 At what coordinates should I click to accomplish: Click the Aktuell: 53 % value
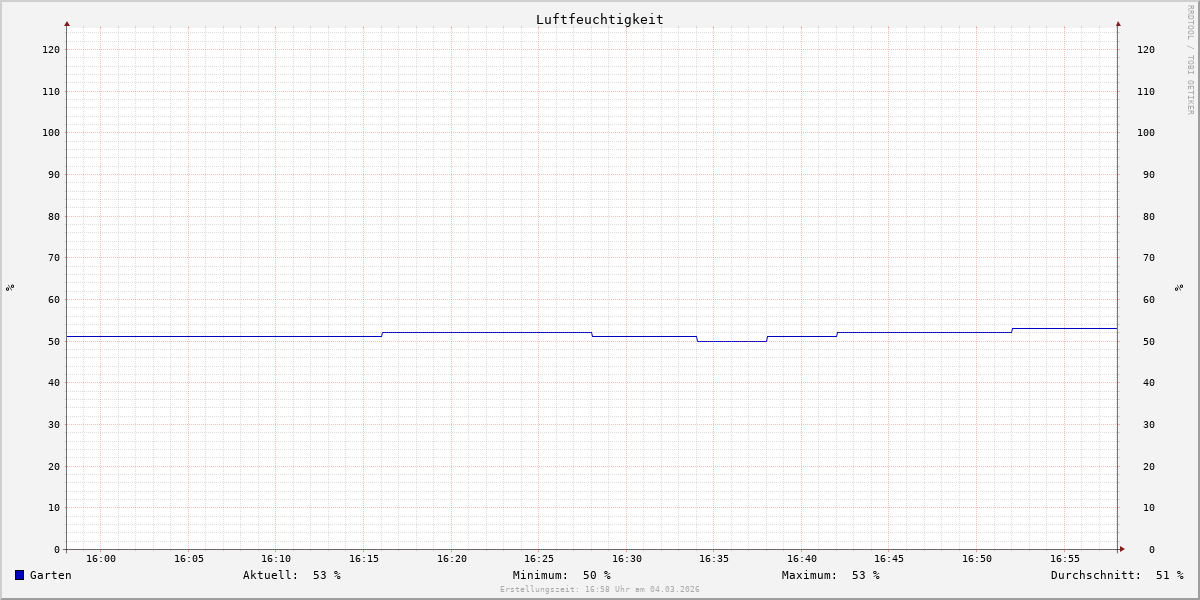point(292,575)
